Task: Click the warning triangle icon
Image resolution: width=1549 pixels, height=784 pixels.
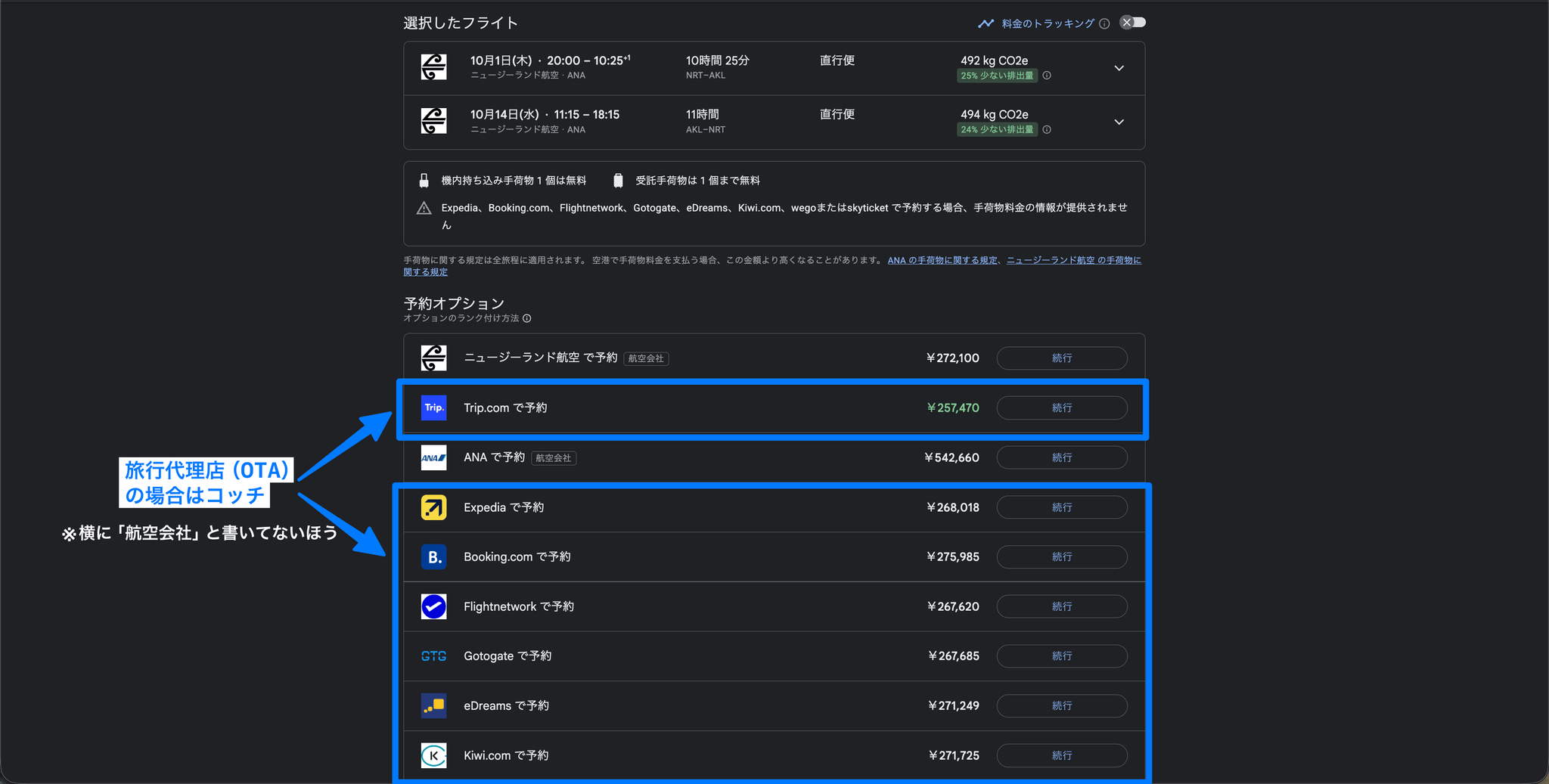Action: click(x=424, y=208)
